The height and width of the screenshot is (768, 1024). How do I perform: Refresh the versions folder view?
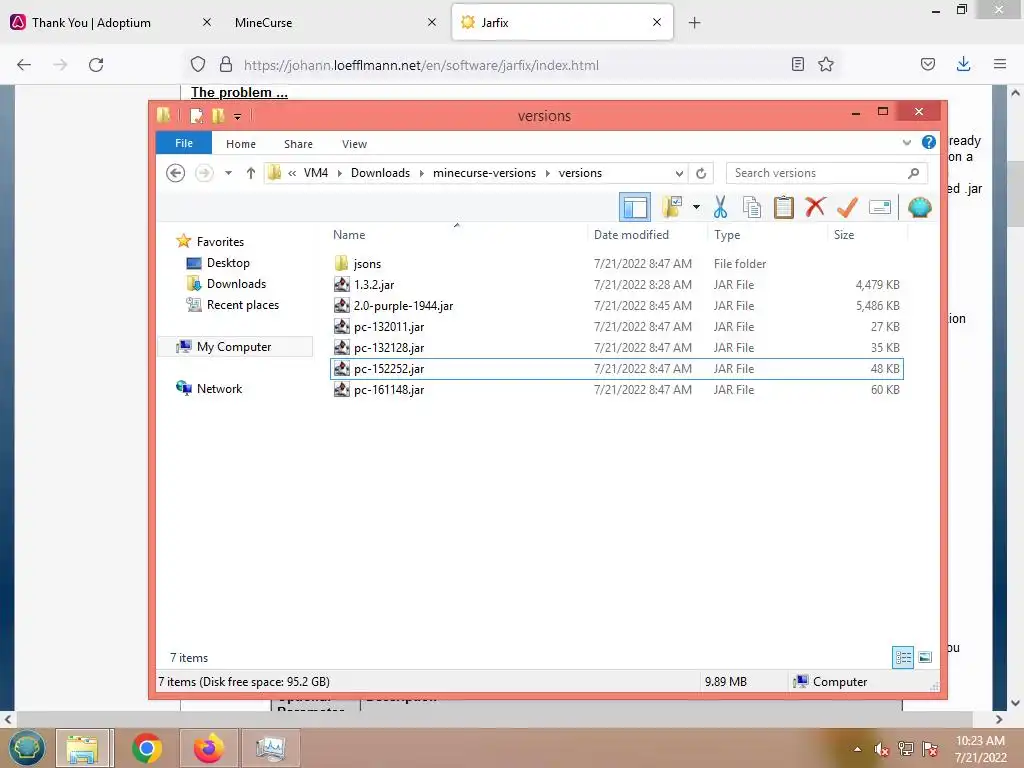pyautogui.click(x=701, y=173)
